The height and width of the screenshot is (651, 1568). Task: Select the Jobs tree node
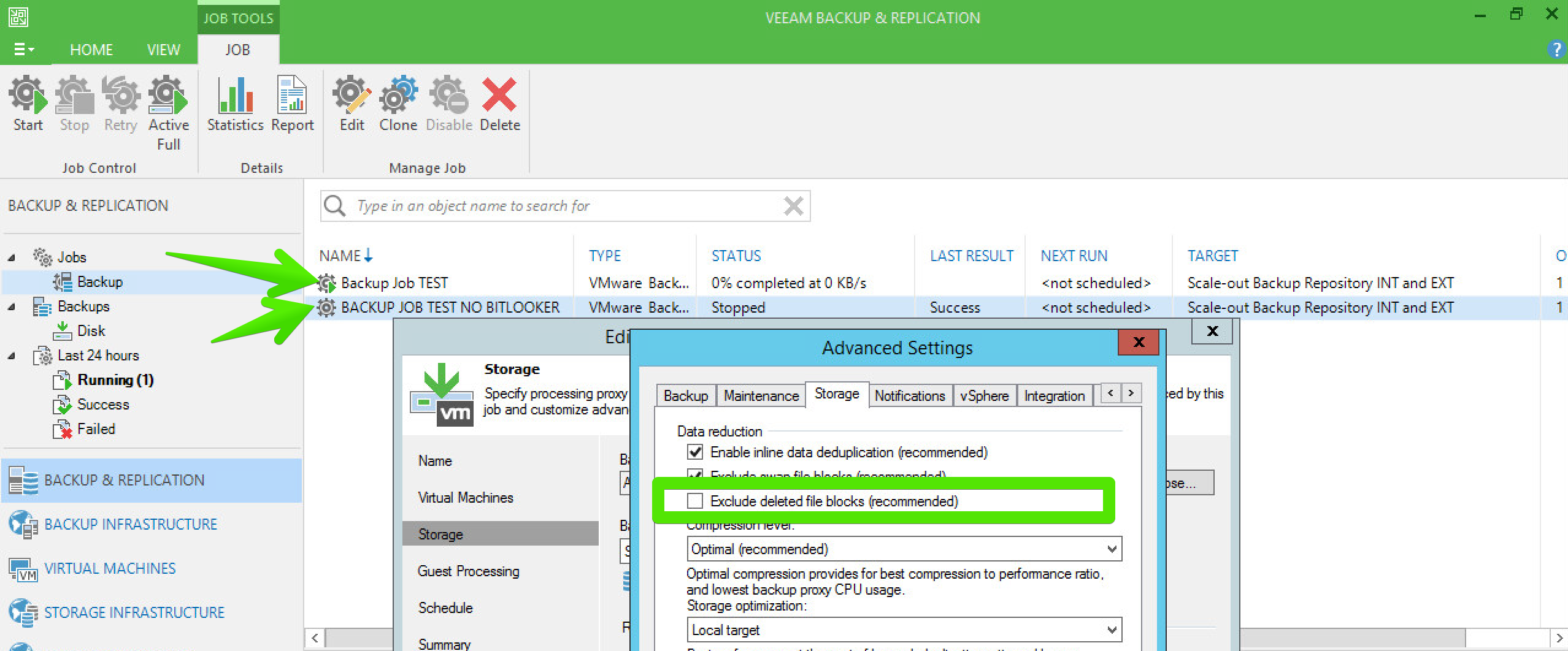tap(71, 257)
